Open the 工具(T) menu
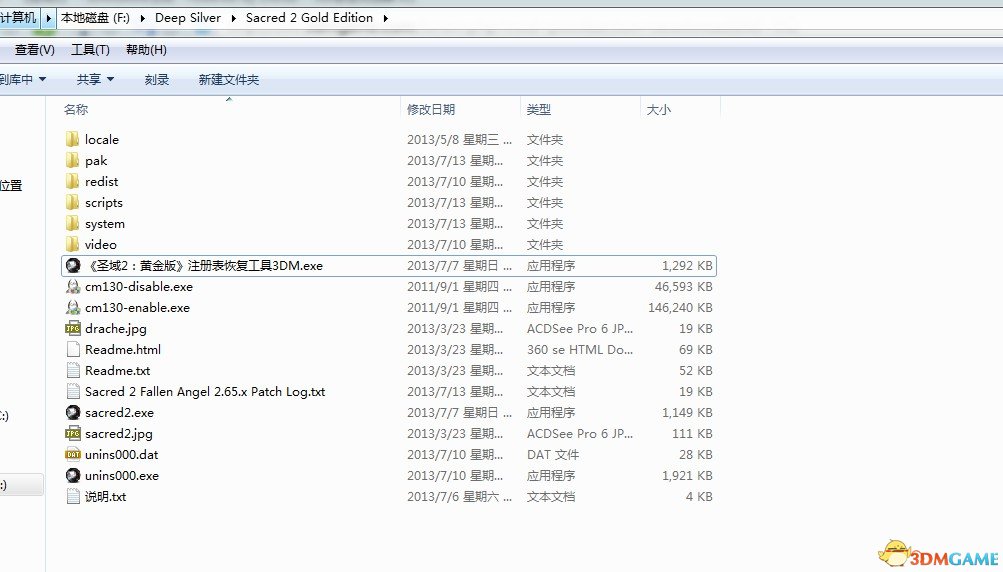The image size is (1003, 572). pos(90,50)
